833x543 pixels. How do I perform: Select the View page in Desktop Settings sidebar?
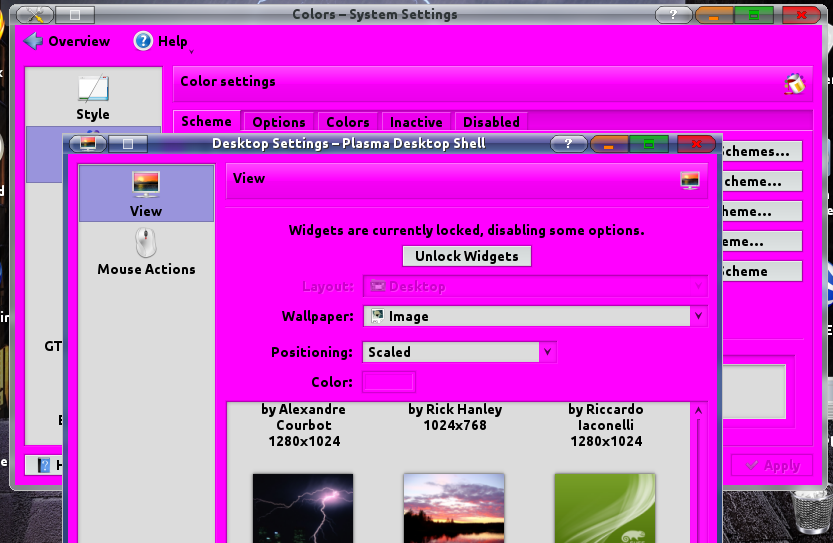click(146, 193)
